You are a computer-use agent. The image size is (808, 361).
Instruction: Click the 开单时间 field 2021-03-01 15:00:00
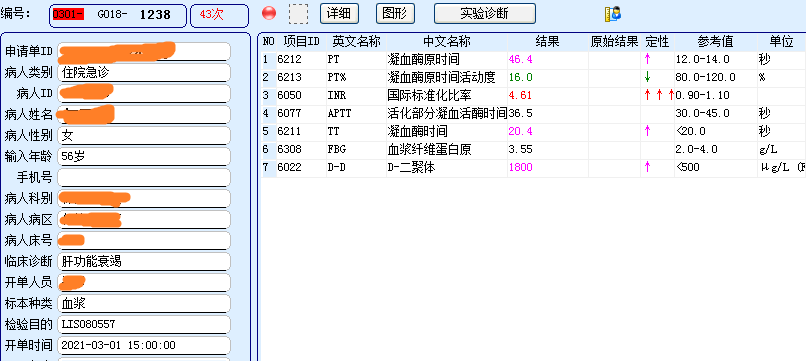(144, 346)
